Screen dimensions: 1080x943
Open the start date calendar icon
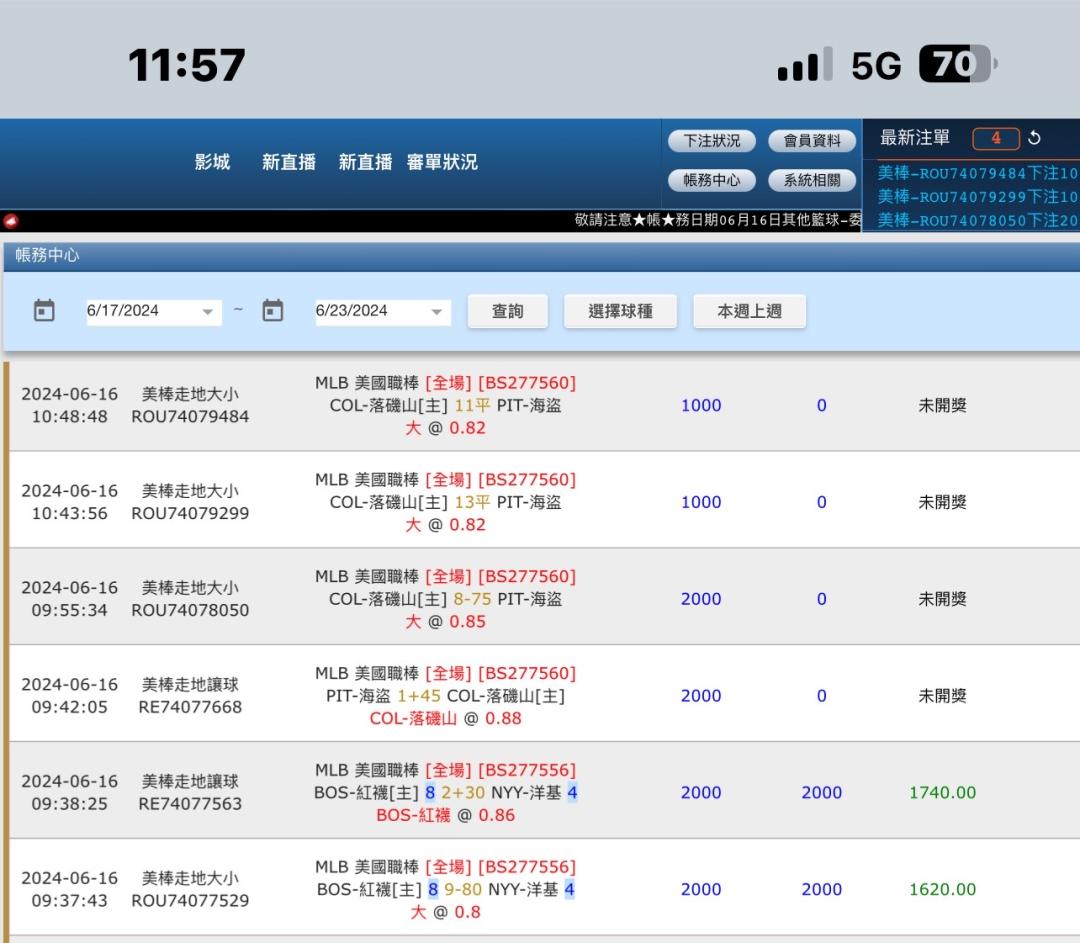click(44, 310)
